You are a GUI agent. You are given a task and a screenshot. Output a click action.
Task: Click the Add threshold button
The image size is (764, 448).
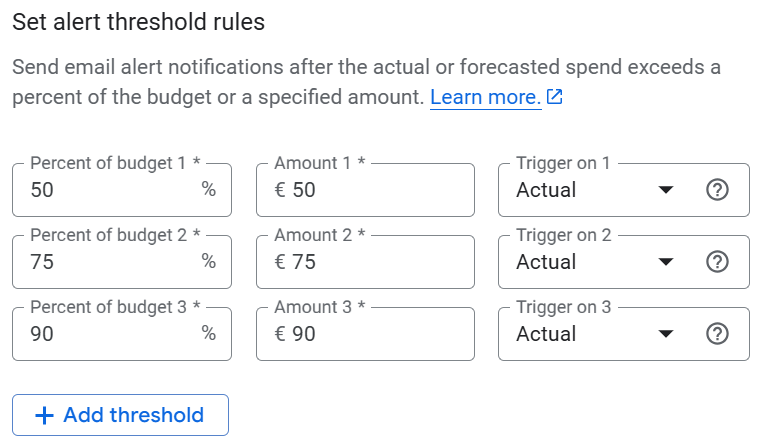tap(120, 415)
